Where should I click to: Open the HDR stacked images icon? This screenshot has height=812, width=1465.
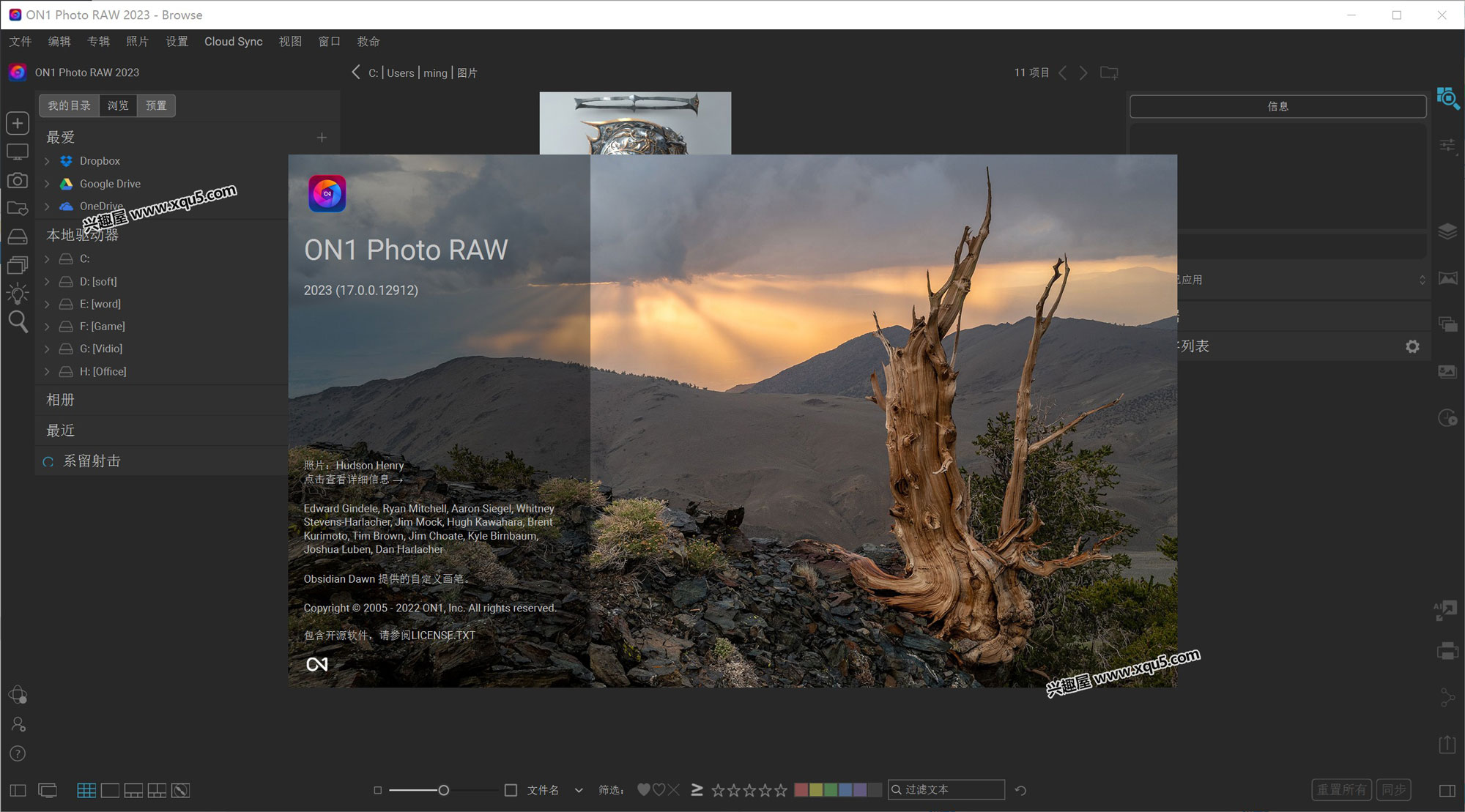click(1447, 324)
